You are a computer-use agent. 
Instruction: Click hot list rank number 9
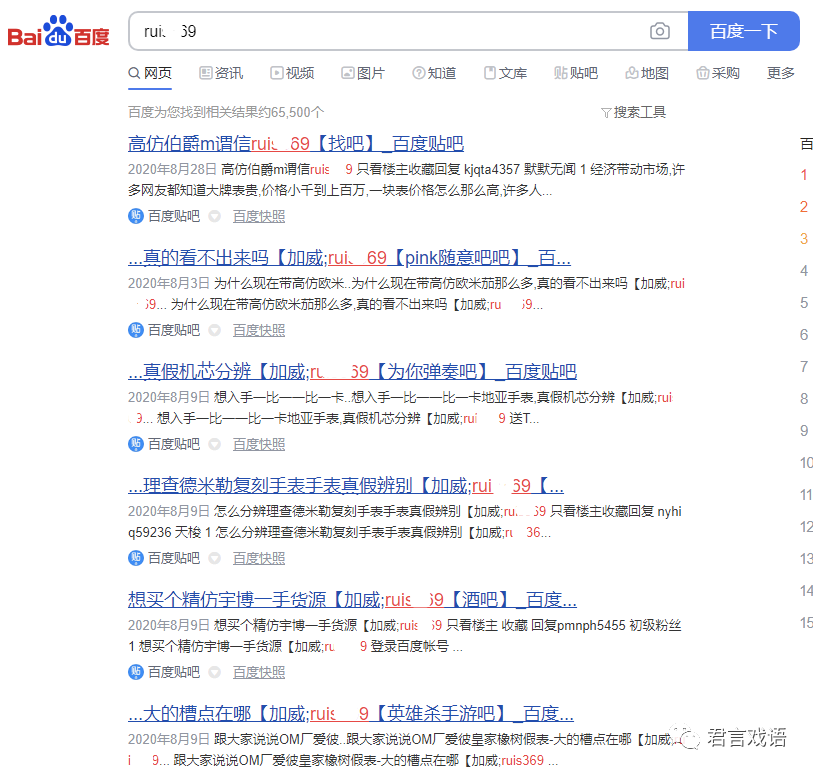tap(804, 430)
